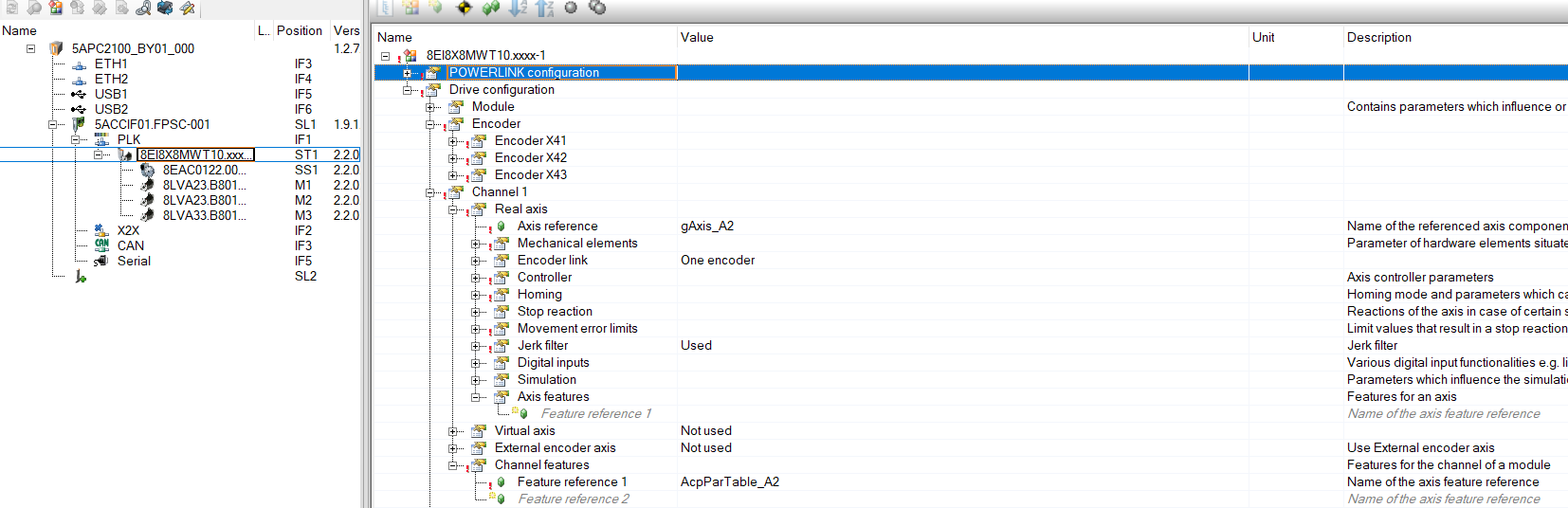The width and height of the screenshot is (1568, 508).
Task: Click the Z-A sort ascending arrow icon
Action: click(x=544, y=9)
